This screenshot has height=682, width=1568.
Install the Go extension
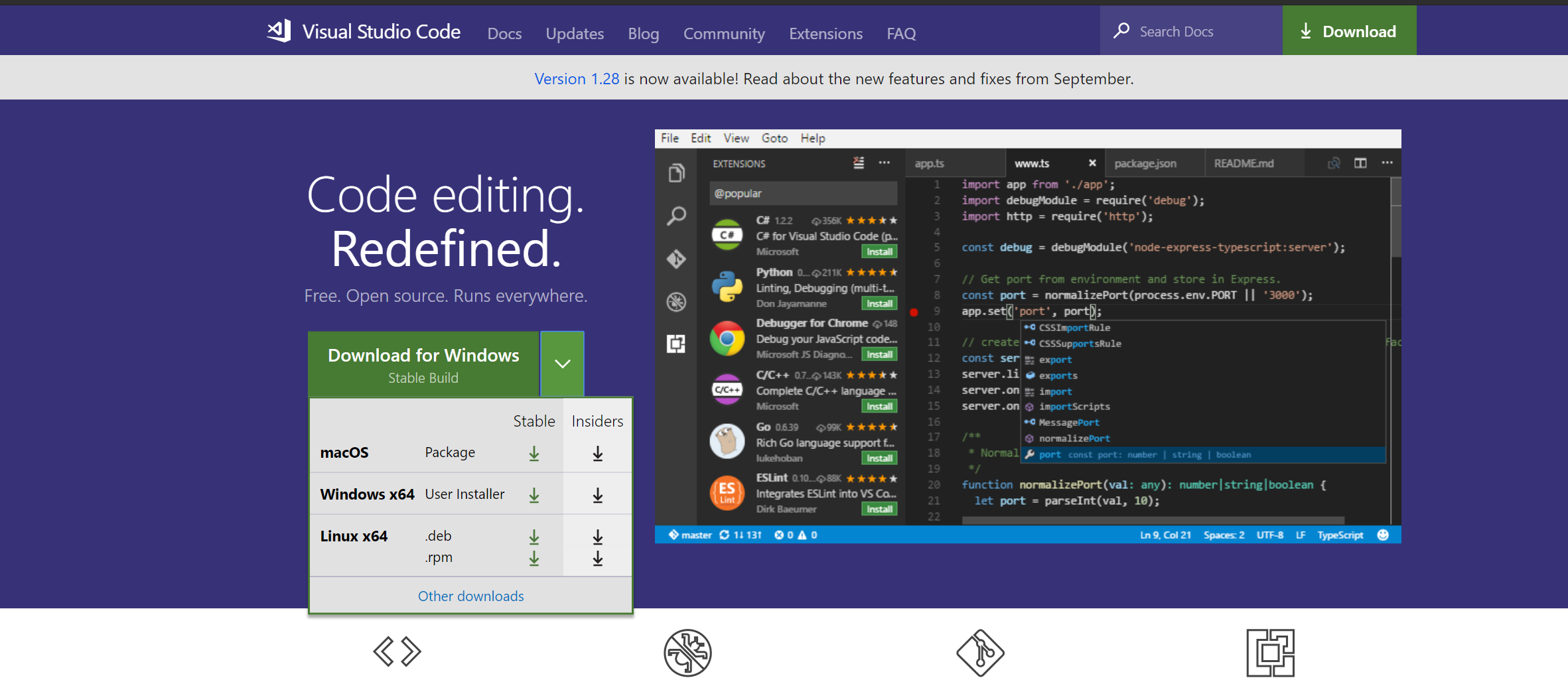coord(879,458)
